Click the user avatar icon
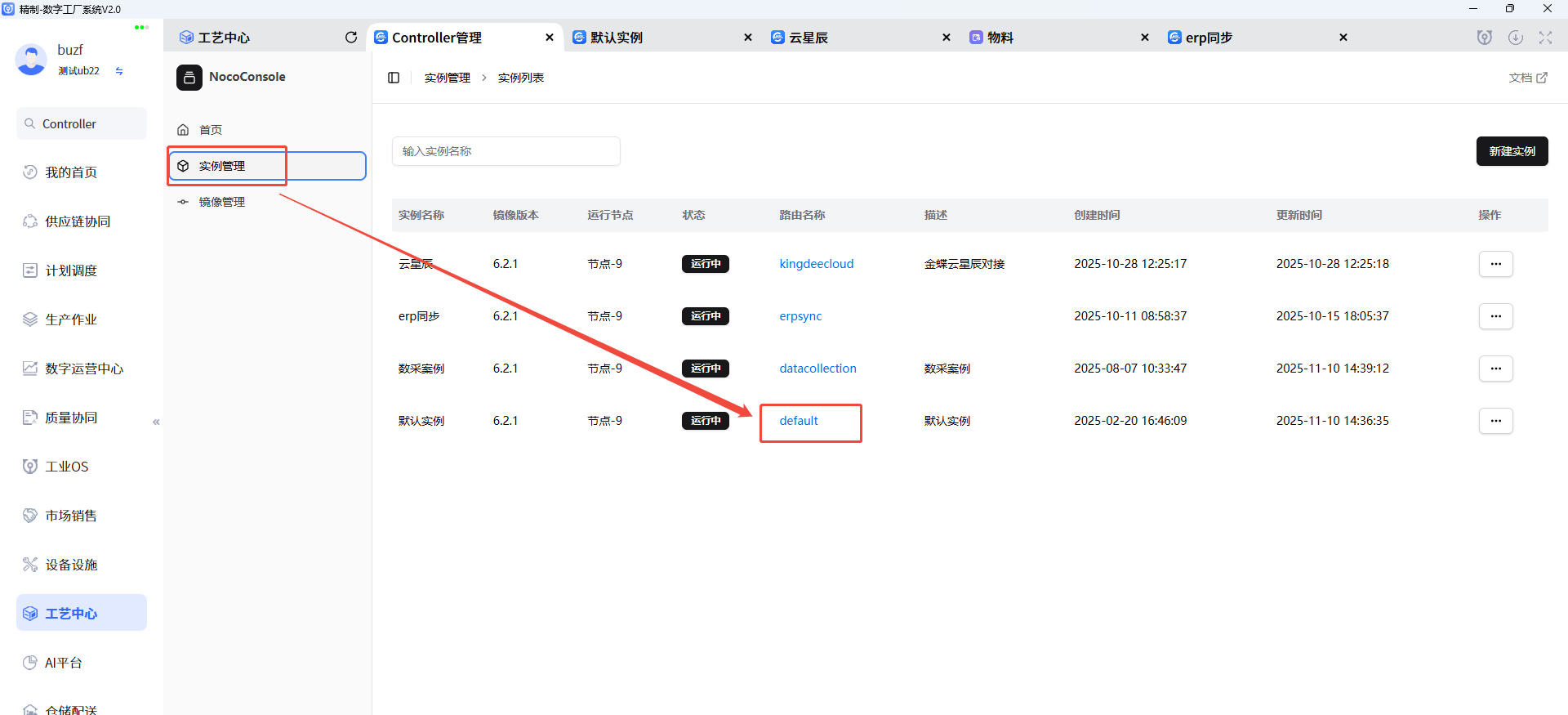The width and height of the screenshot is (1568, 715). tap(31, 60)
